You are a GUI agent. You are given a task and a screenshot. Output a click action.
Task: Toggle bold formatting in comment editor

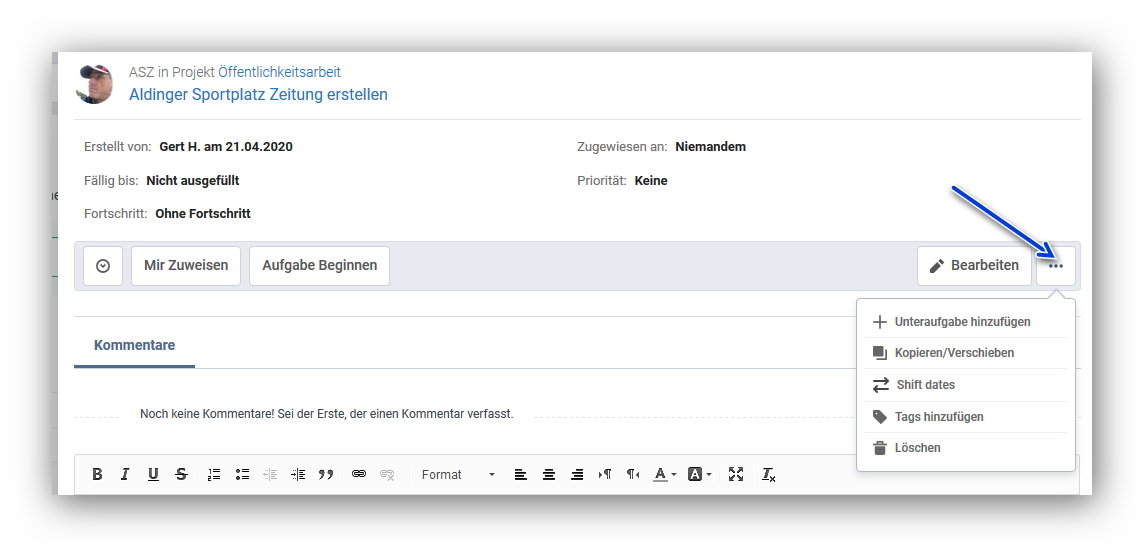(97, 475)
